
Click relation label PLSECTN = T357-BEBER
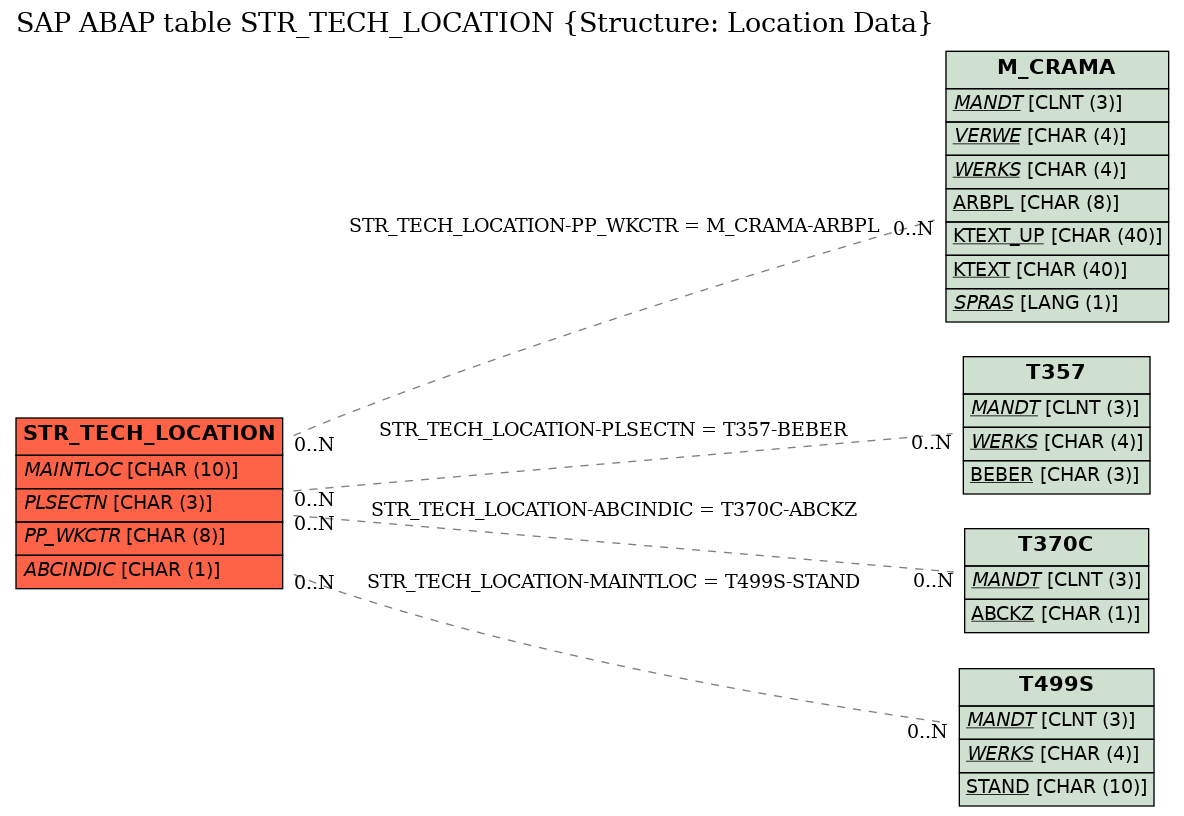pos(613,430)
